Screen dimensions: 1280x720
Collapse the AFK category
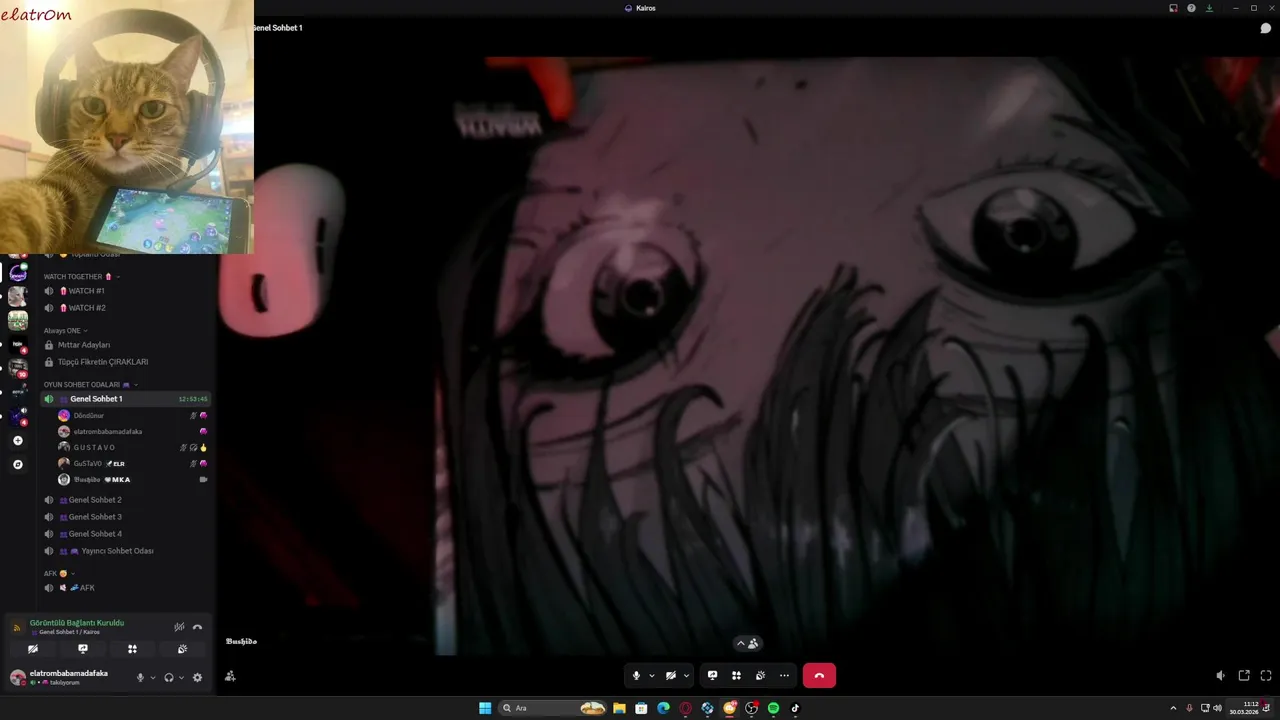[x=60, y=573]
